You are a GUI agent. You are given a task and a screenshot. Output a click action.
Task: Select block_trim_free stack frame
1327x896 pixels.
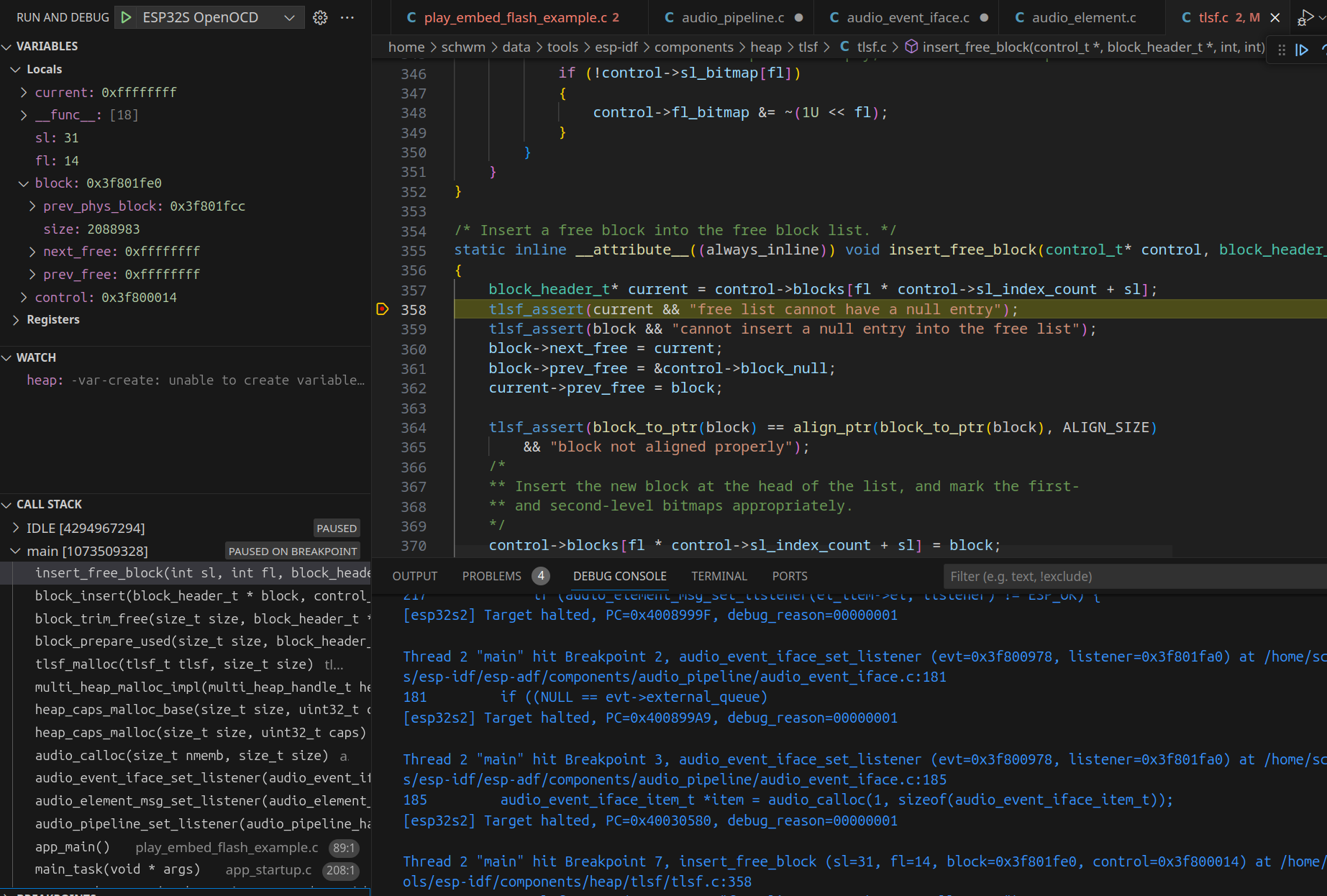(186, 619)
